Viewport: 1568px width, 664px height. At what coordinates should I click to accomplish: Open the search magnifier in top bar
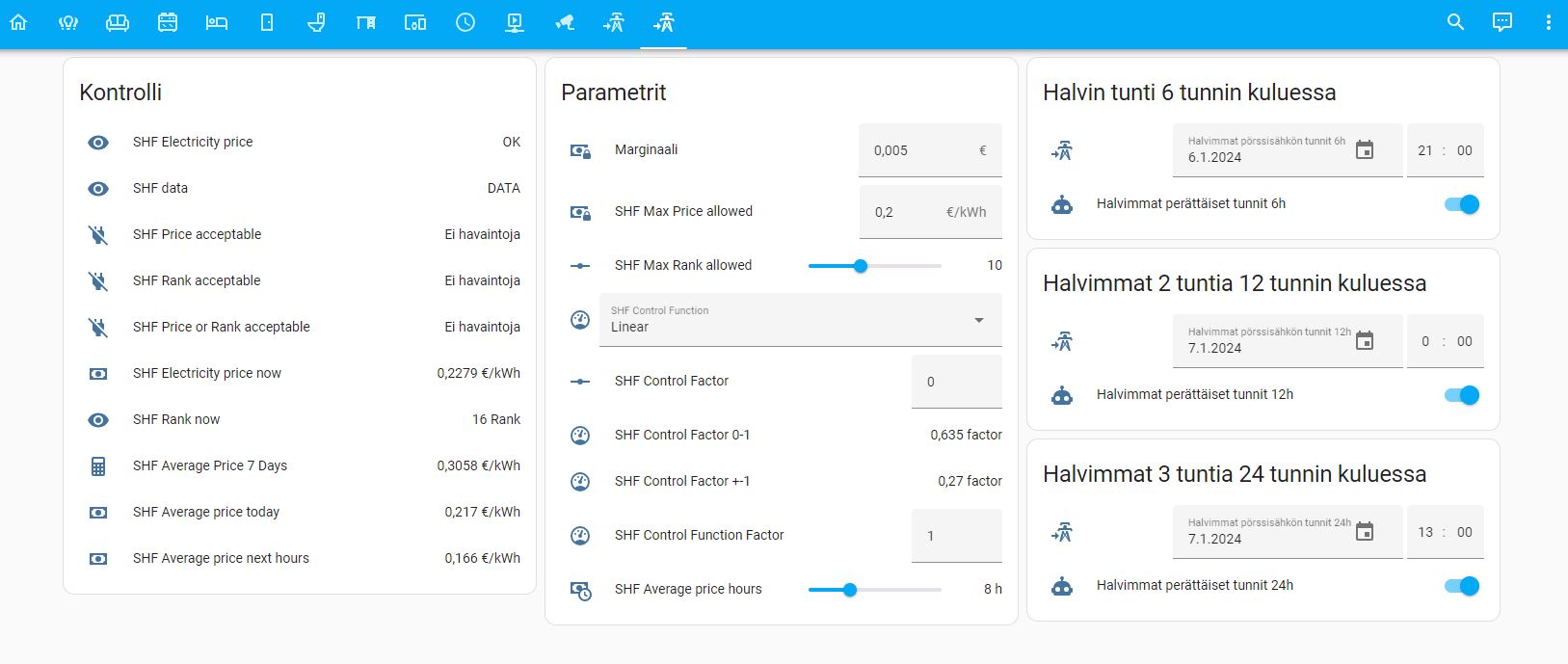pyautogui.click(x=1455, y=22)
